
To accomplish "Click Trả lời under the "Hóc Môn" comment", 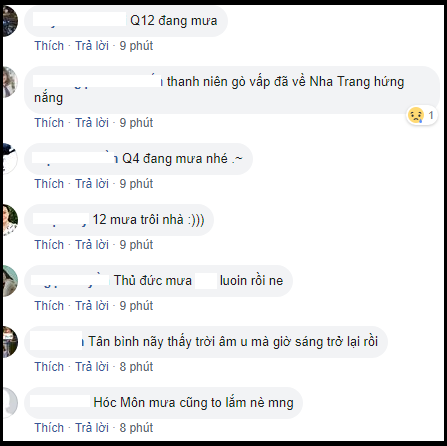I will tap(92, 428).
